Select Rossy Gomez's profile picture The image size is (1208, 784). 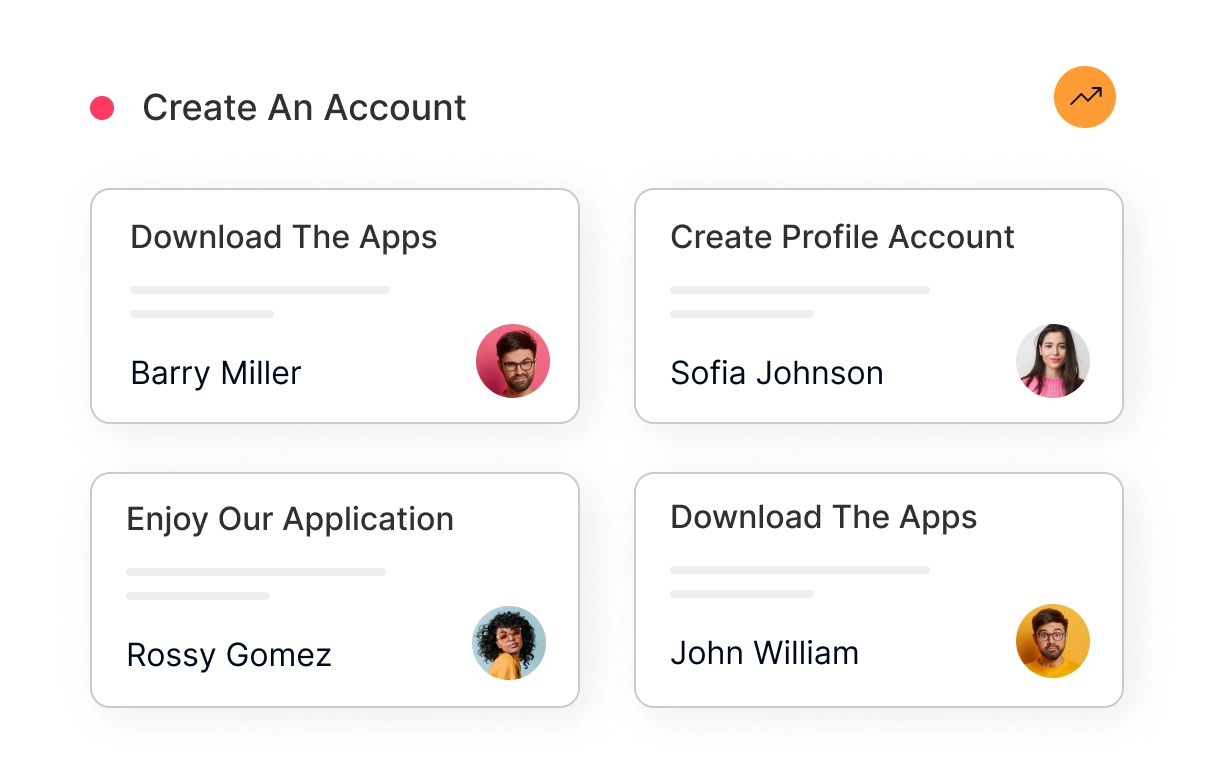tap(509, 643)
